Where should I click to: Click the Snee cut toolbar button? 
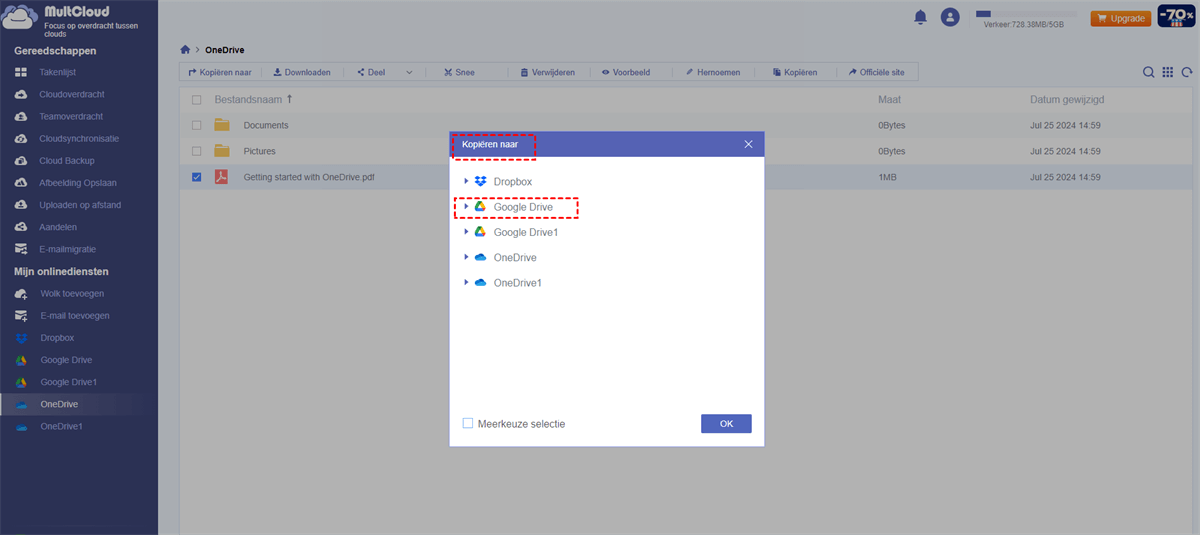coord(458,72)
